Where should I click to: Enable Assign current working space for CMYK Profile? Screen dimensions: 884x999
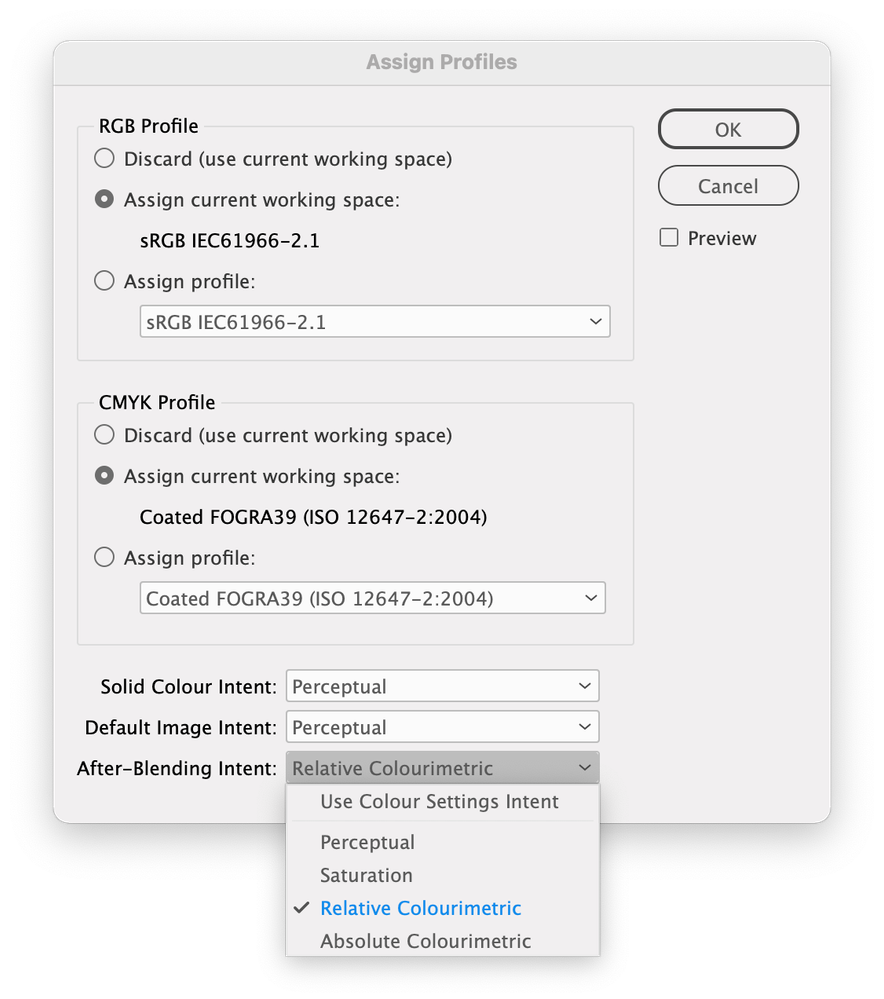click(104, 475)
